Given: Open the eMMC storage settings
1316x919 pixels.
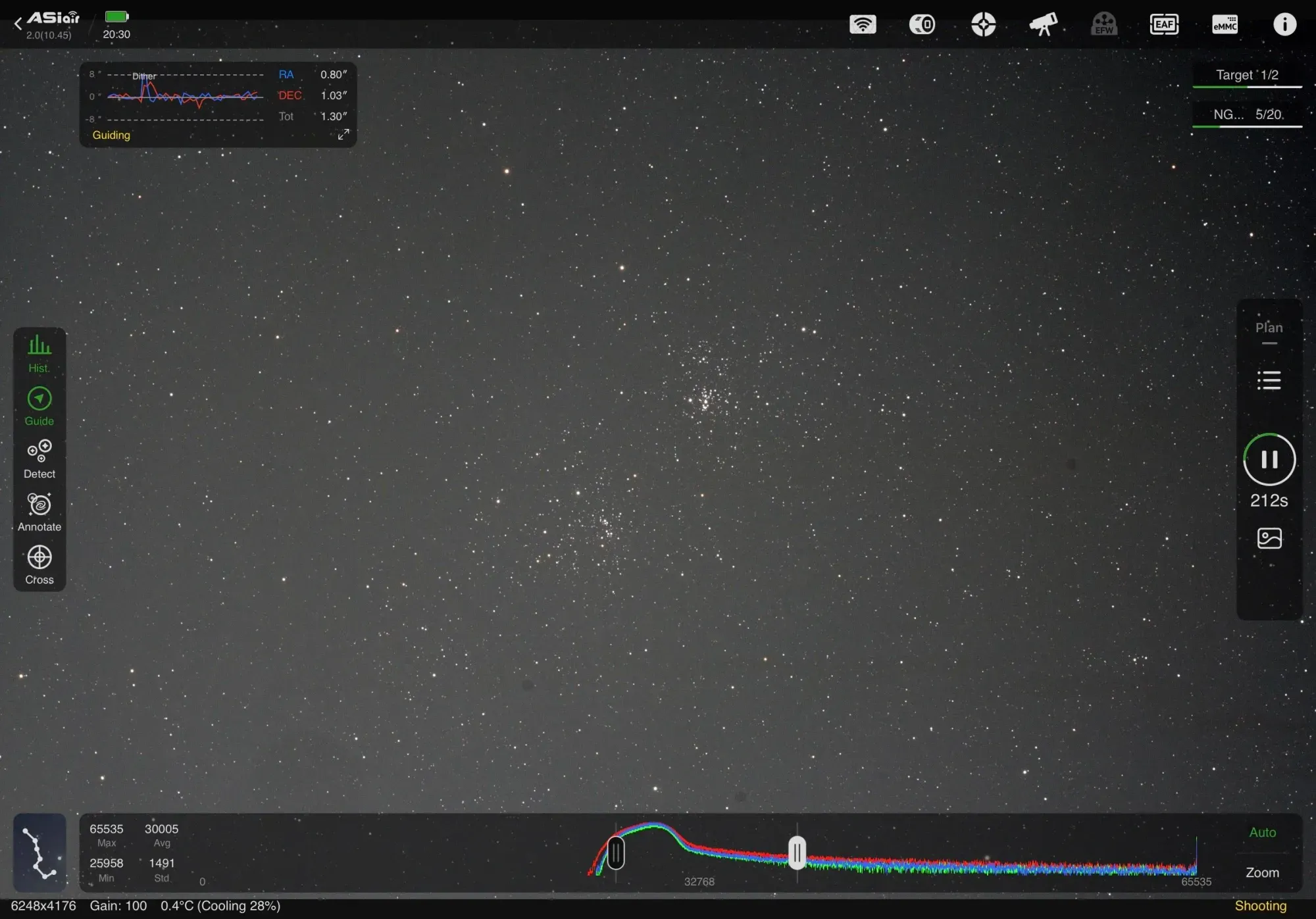Looking at the screenshot, I should click(1225, 25).
